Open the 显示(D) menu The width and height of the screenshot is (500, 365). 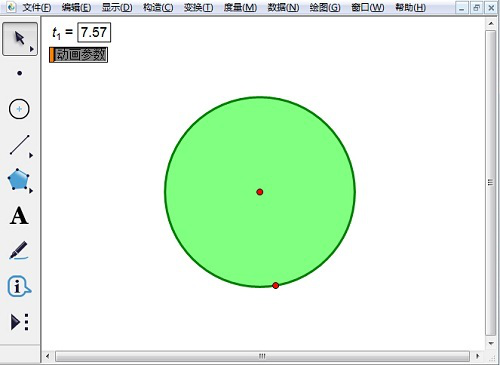117,7
